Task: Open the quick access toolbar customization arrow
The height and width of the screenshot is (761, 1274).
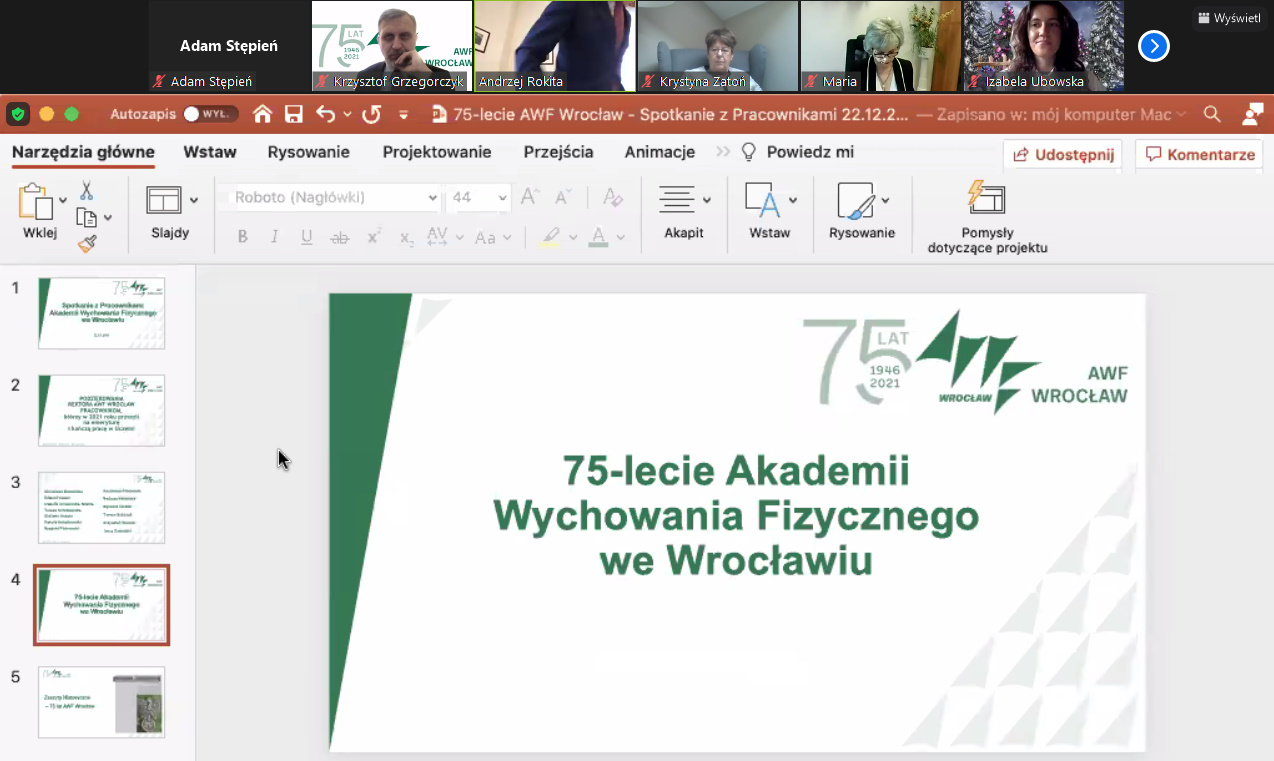Action: point(403,115)
